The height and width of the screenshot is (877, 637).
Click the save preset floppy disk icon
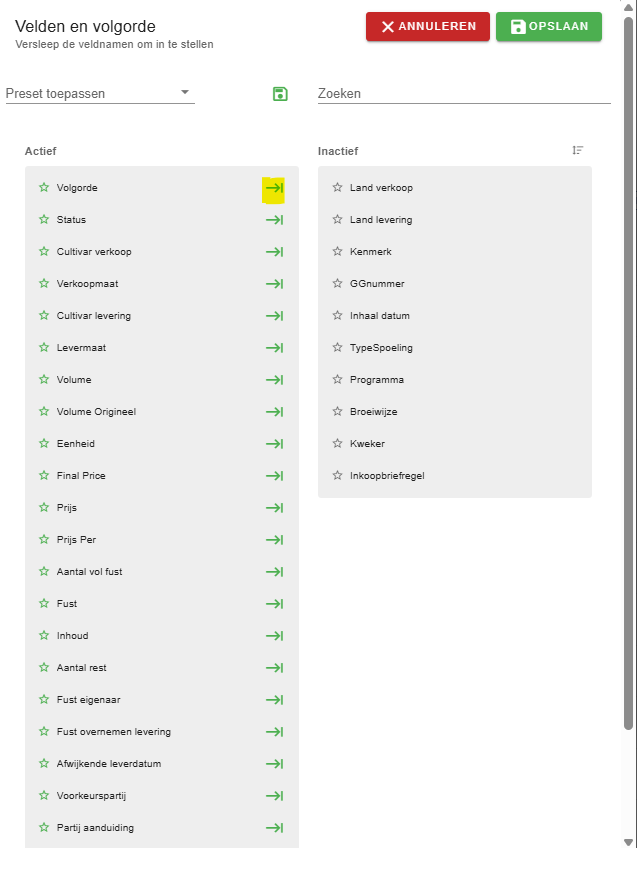[280, 94]
